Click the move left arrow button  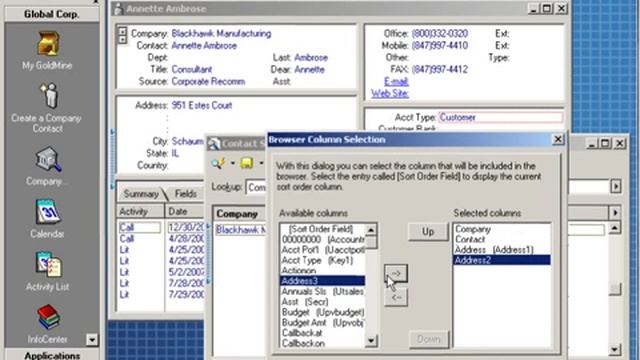[396, 298]
